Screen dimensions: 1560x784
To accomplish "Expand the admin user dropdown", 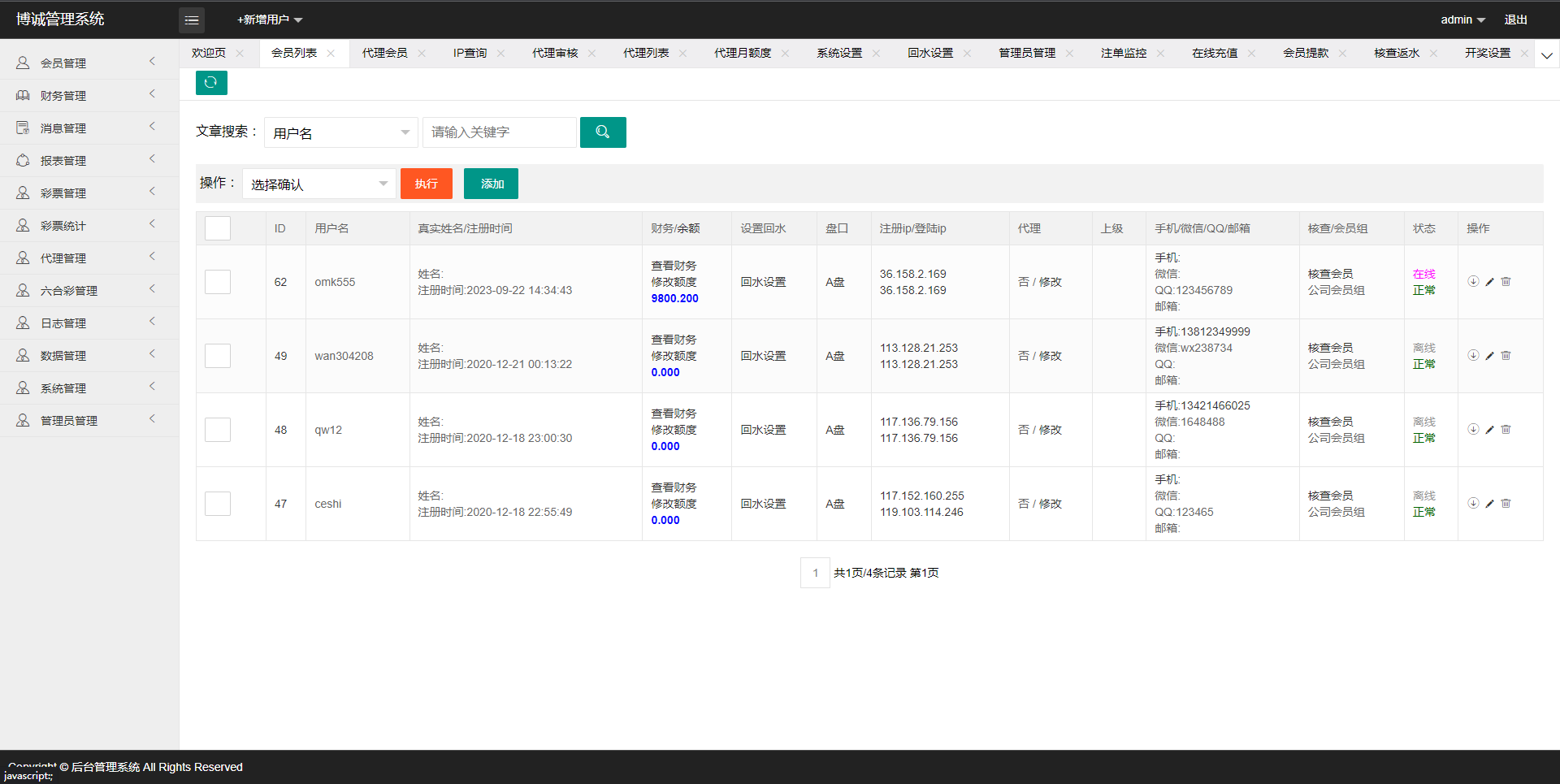I will pyautogui.click(x=1462, y=19).
